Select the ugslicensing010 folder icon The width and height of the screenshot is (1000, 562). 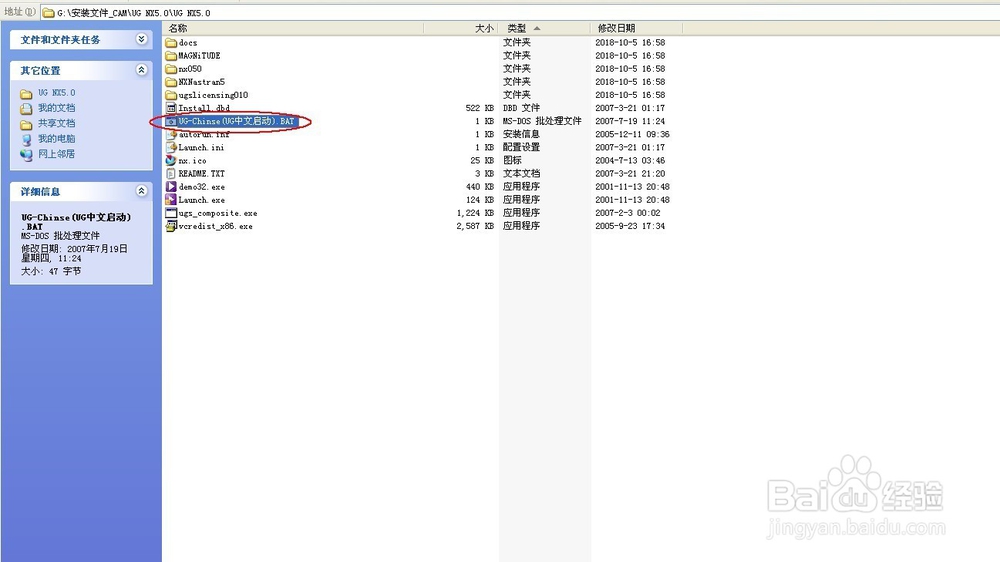171,95
